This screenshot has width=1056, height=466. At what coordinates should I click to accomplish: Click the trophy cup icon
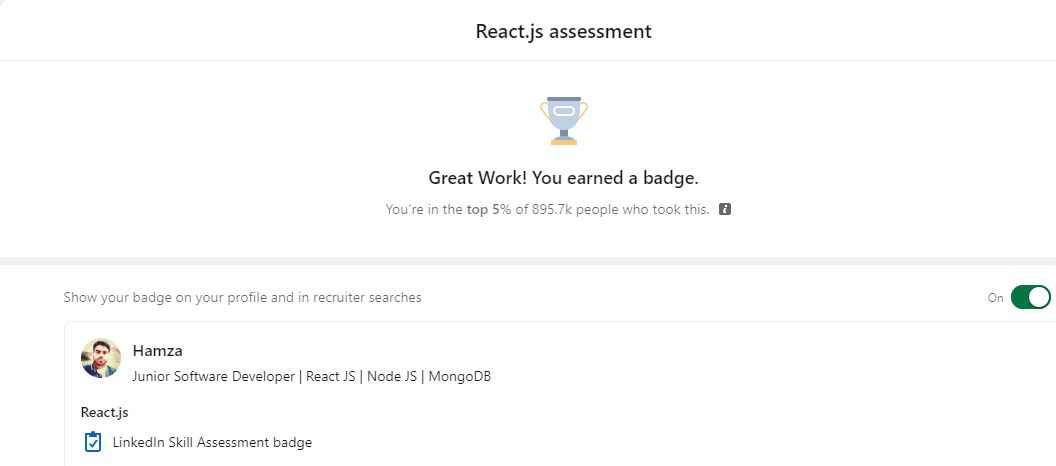[564, 121]
